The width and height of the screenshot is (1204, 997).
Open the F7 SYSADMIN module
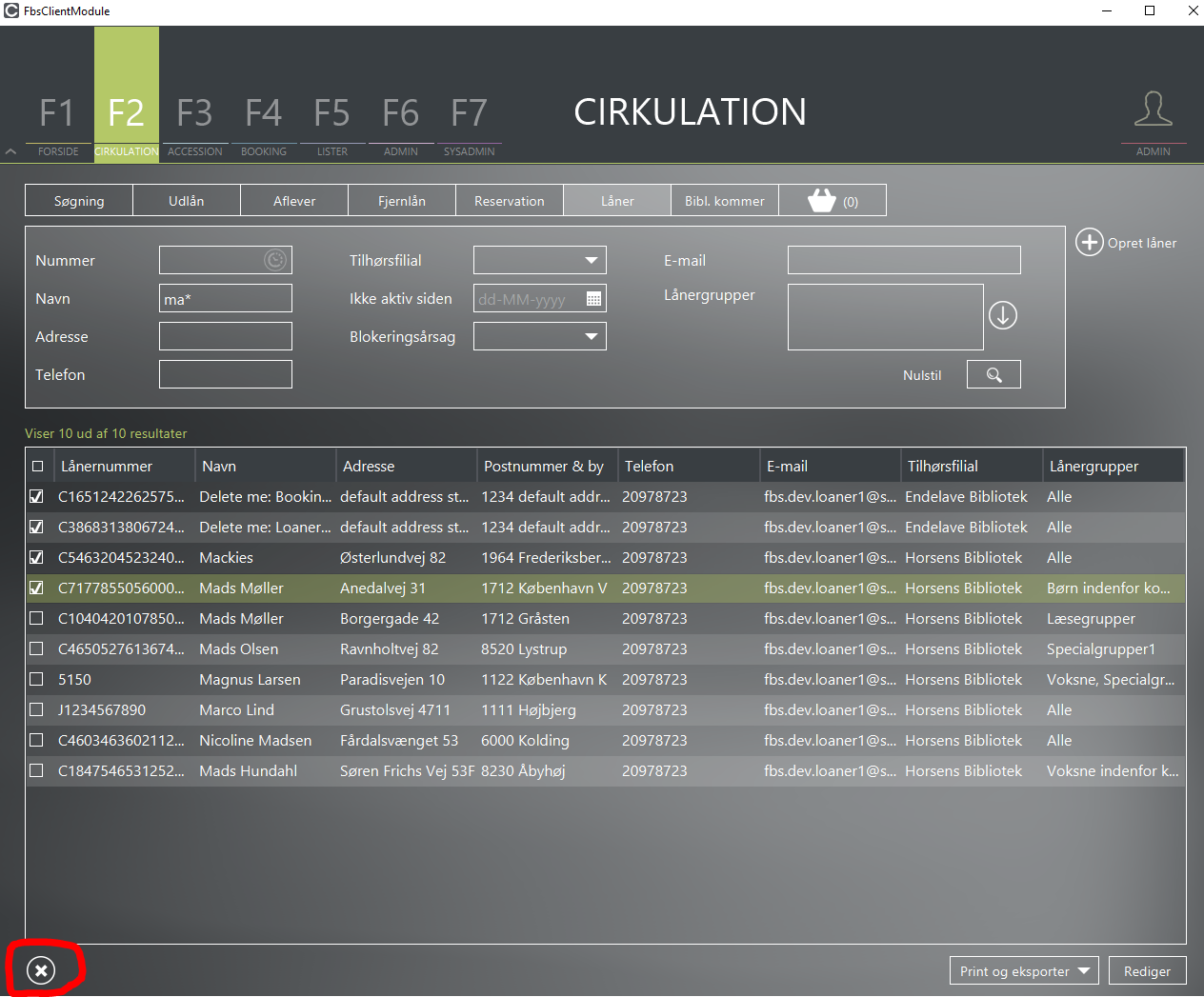pos(470,124)
